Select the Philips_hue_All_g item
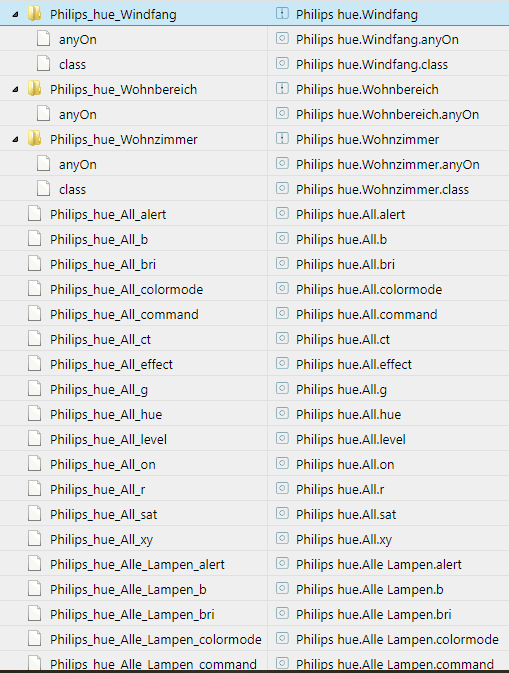The height and width of the screenshot is (673, 509). 99,390
